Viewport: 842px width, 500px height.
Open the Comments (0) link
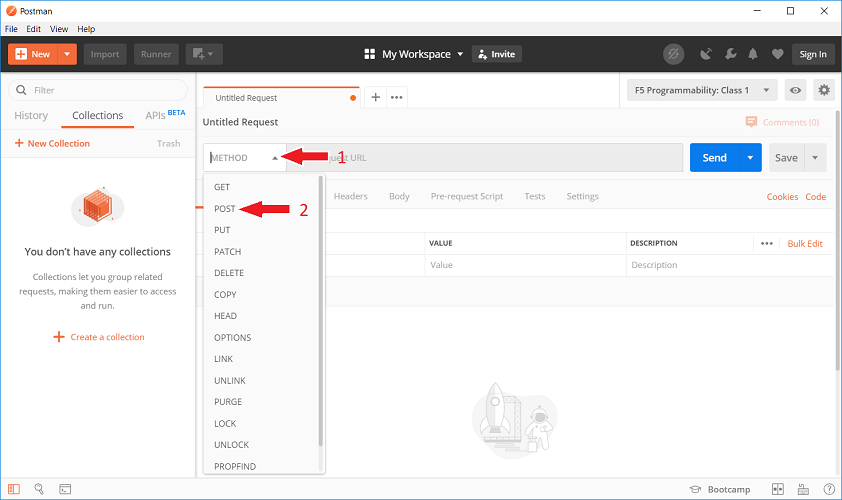pos(782,122)
